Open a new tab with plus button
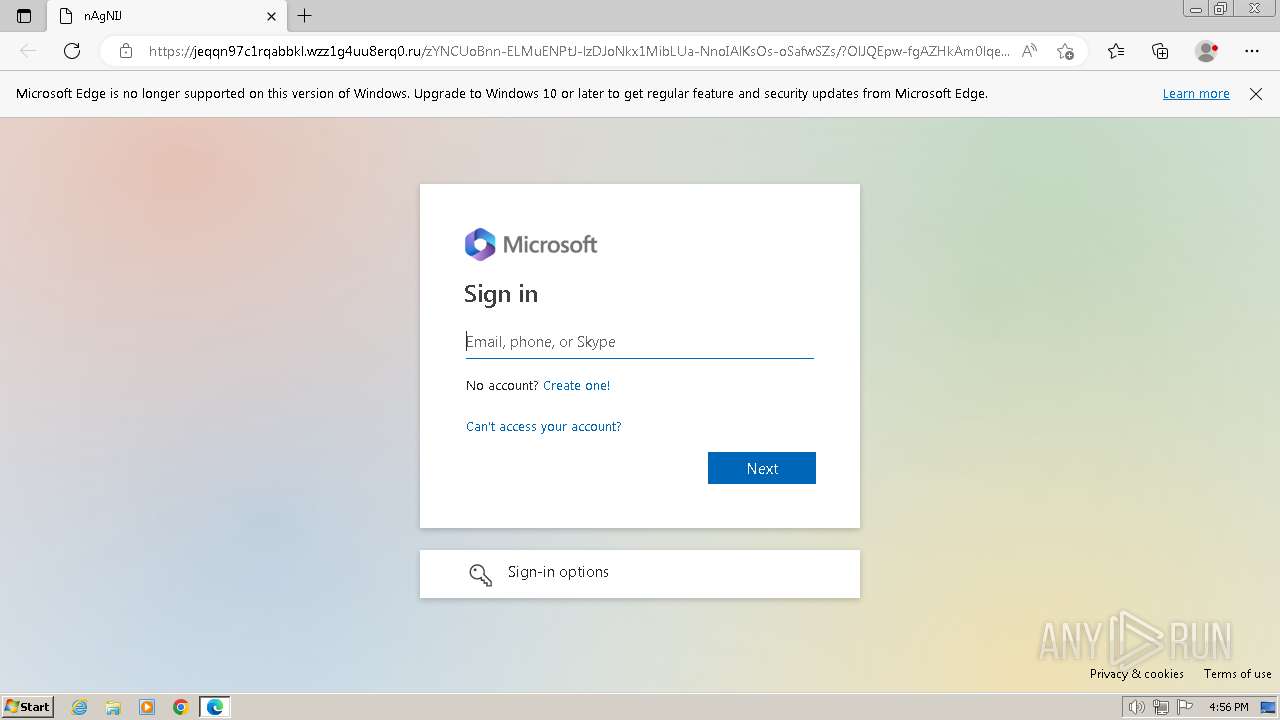Image resolution: width=1280 pixels, height=720 pixels. 305,16
